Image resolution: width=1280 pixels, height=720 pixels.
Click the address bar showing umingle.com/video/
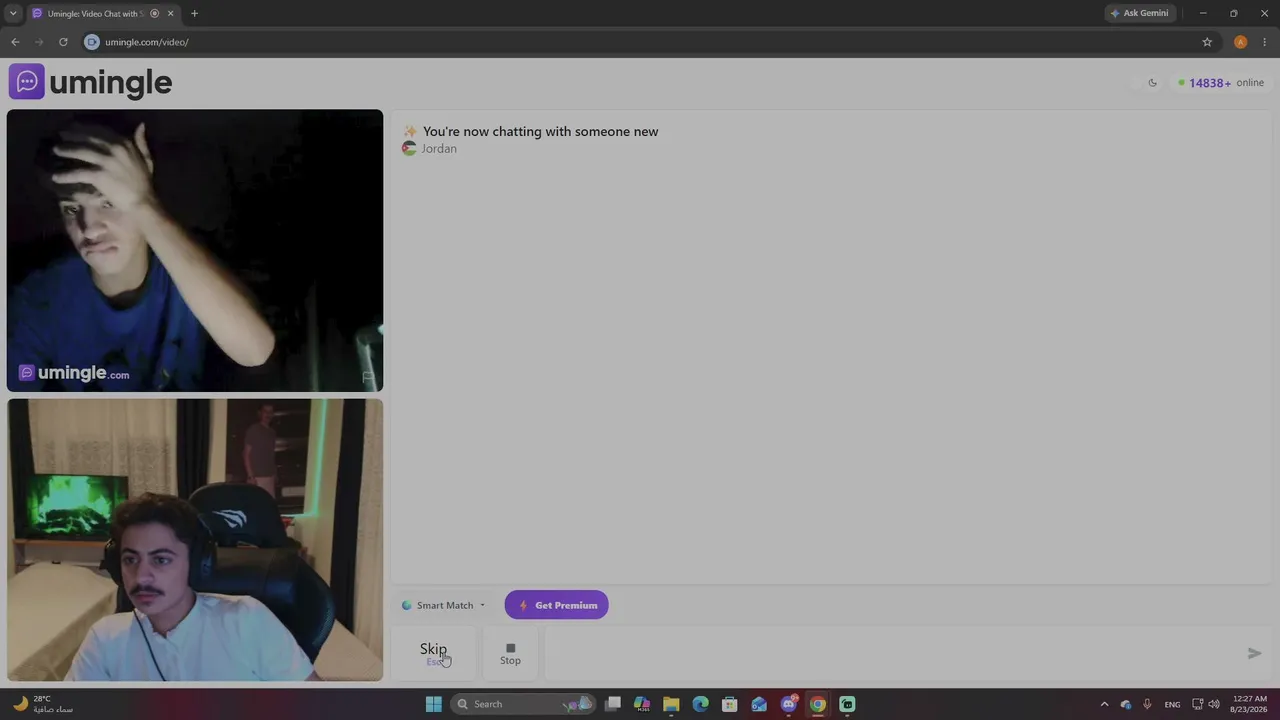tap(640, 42)
